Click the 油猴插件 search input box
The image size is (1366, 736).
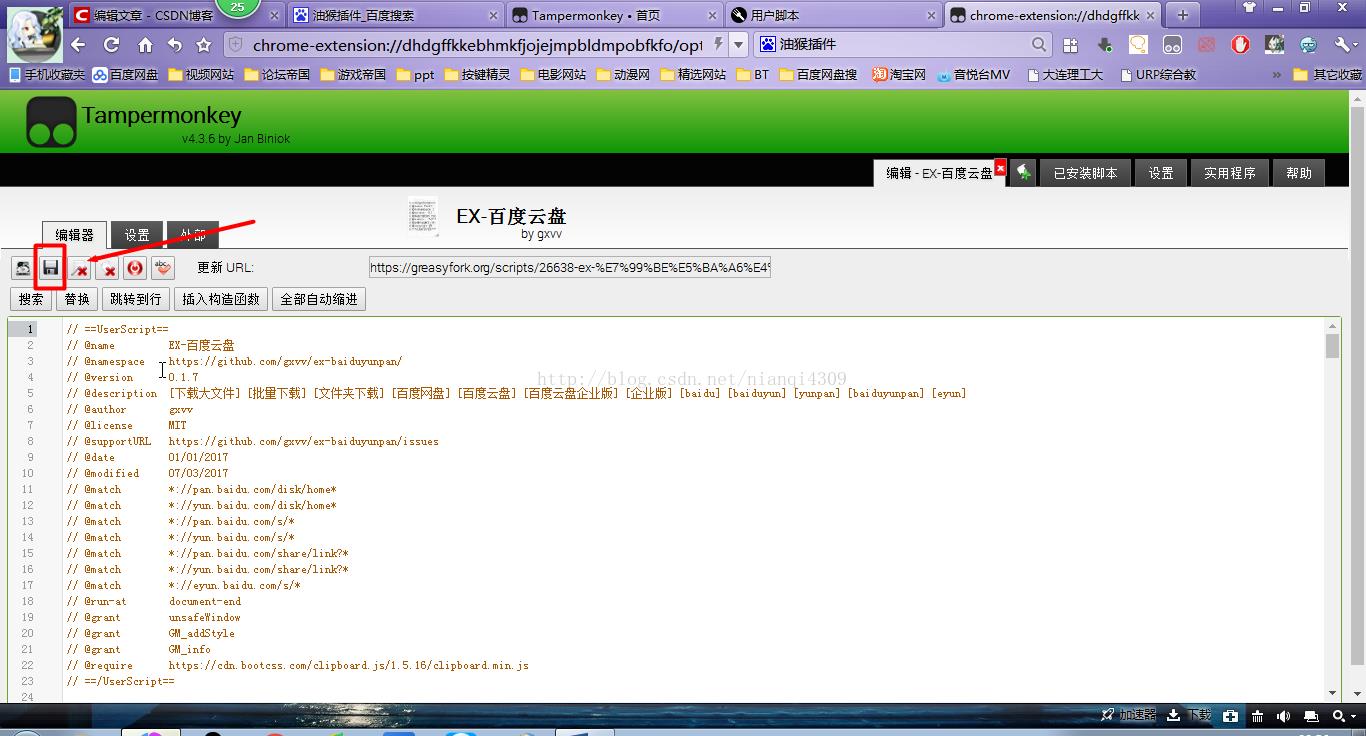click(x=903, y=45)
